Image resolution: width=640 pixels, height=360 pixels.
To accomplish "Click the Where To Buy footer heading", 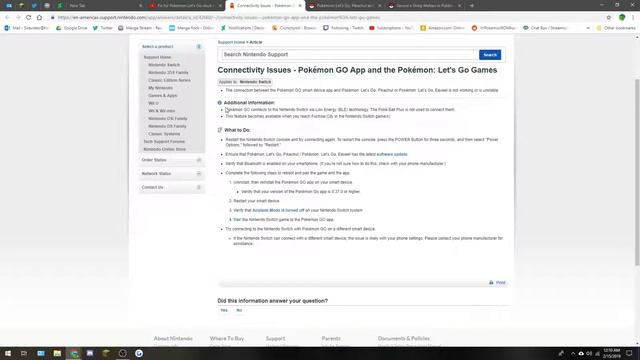I will click(x=227, y=338).
